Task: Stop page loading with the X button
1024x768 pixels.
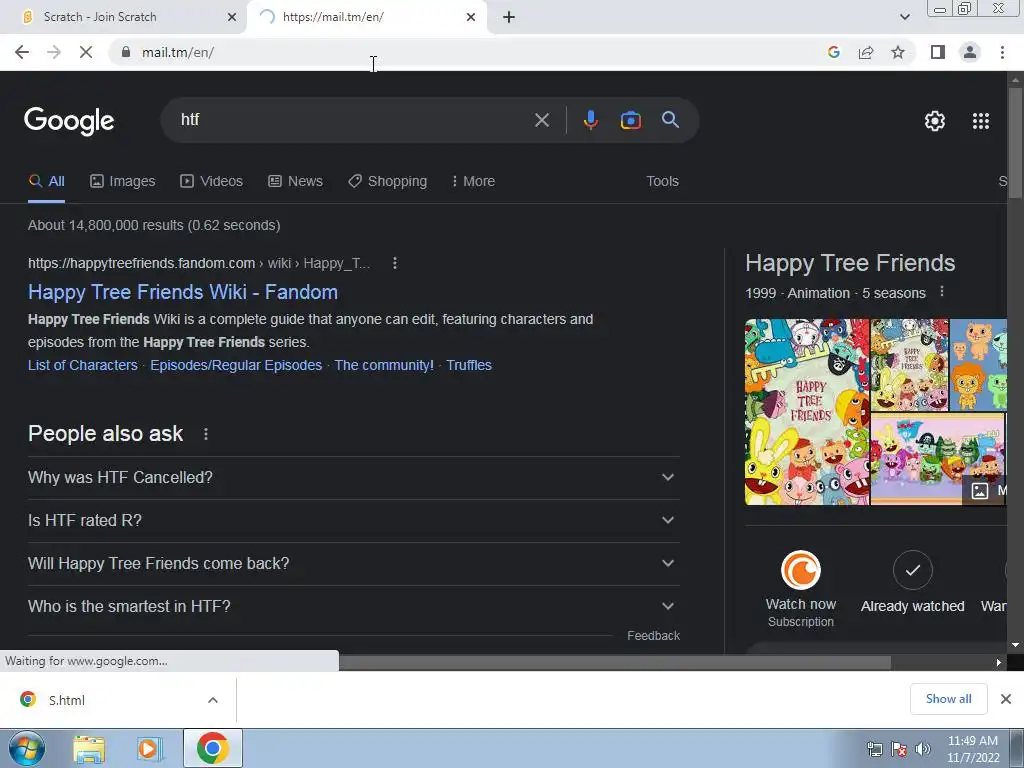Action: [86, 52]
